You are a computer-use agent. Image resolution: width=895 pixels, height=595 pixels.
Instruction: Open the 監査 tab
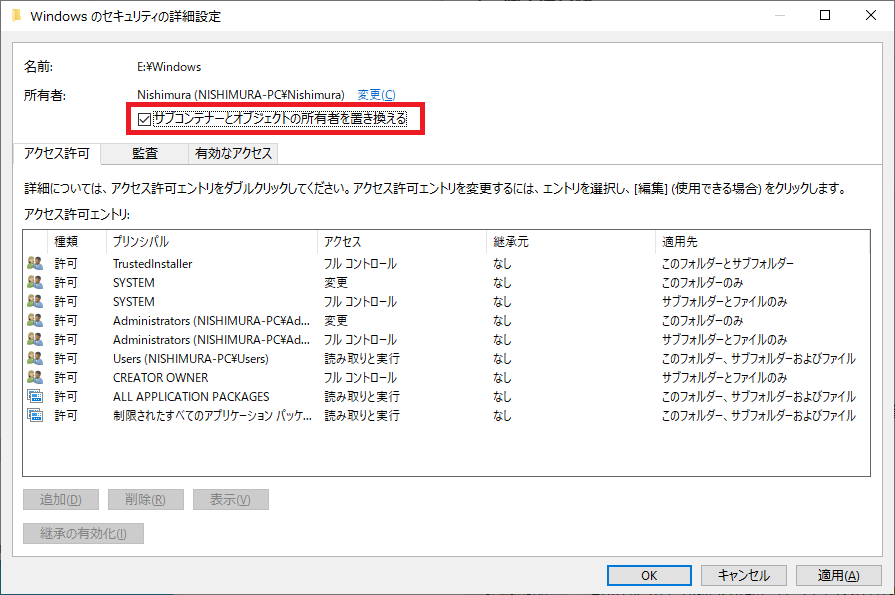coord(144,153)
